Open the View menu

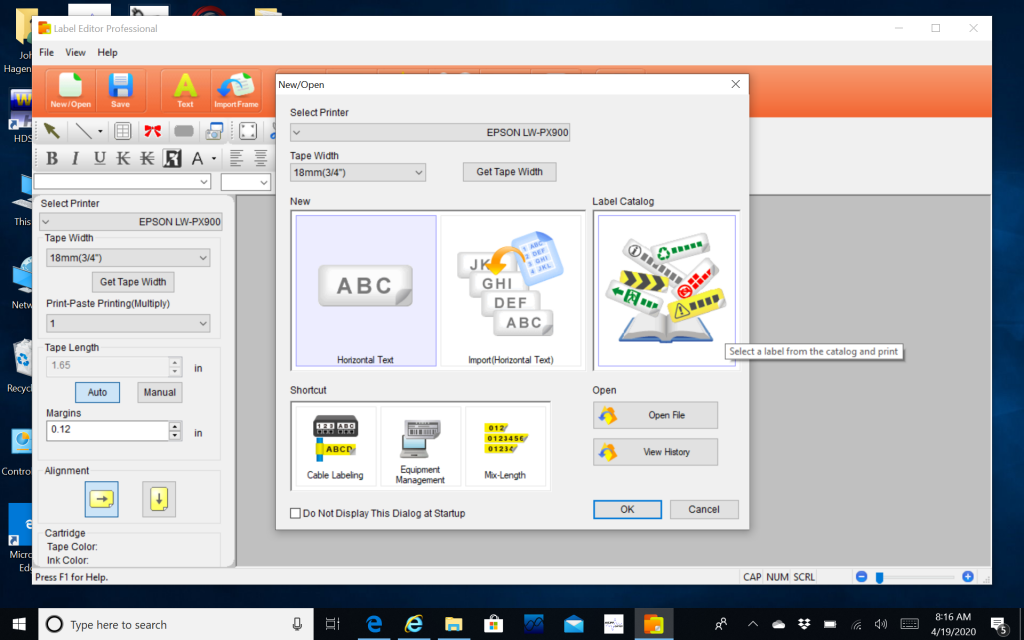[75, 52]
